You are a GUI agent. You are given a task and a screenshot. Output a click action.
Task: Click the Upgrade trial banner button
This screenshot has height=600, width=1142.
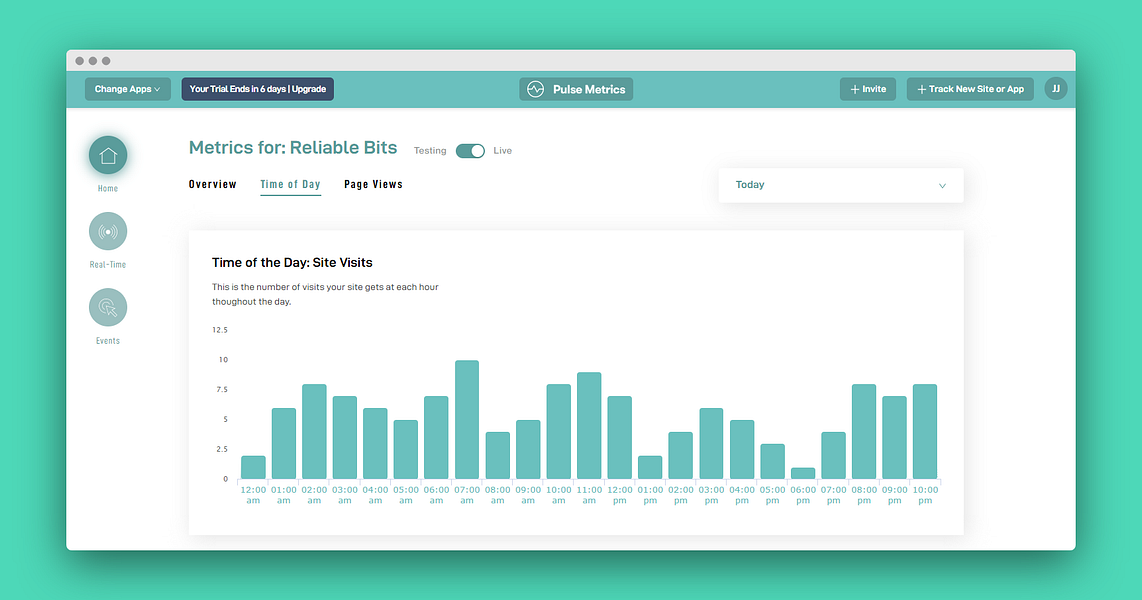click(256, 88)
